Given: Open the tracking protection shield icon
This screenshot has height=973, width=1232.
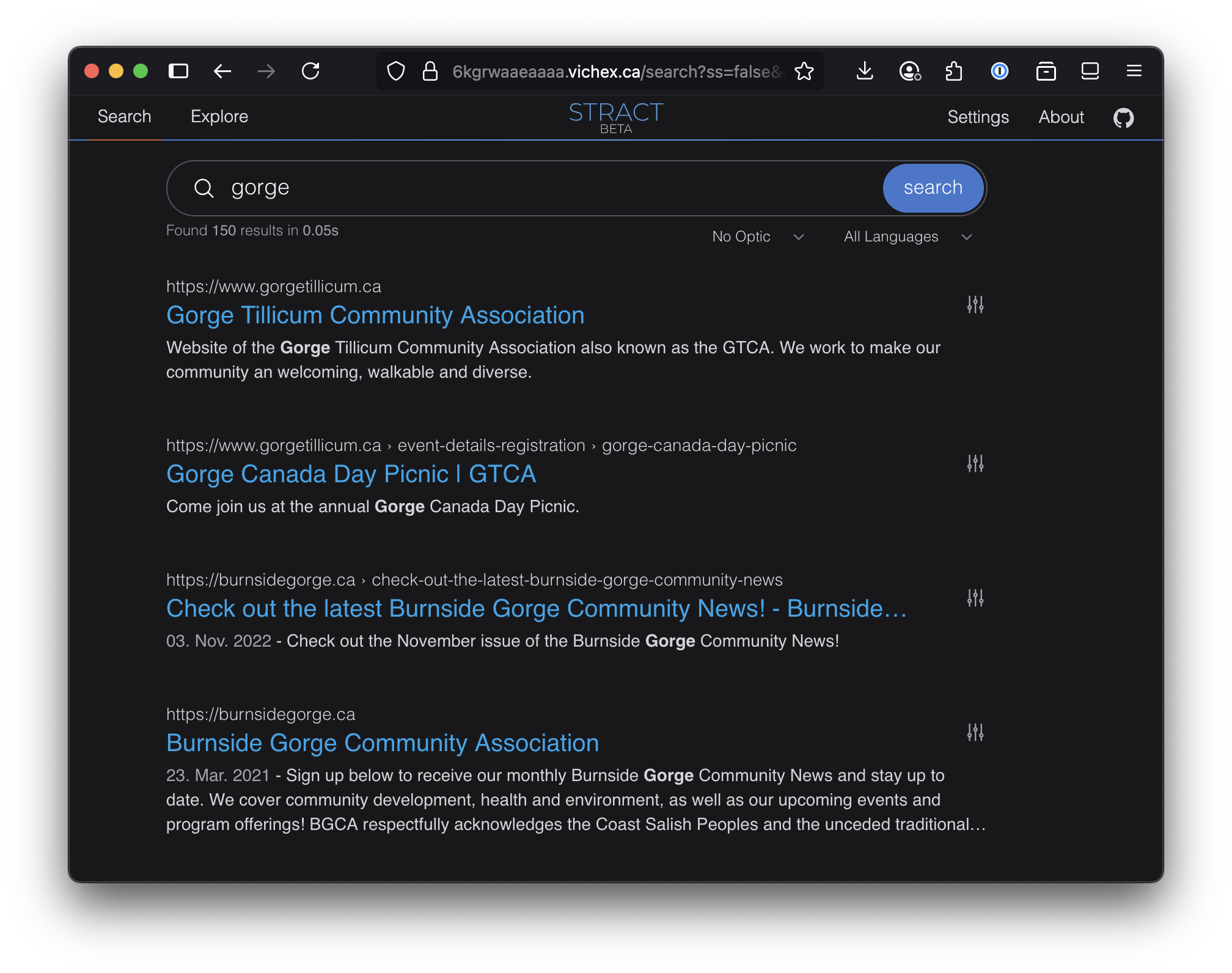Looking at the screenshot, I should pos(396,72).
